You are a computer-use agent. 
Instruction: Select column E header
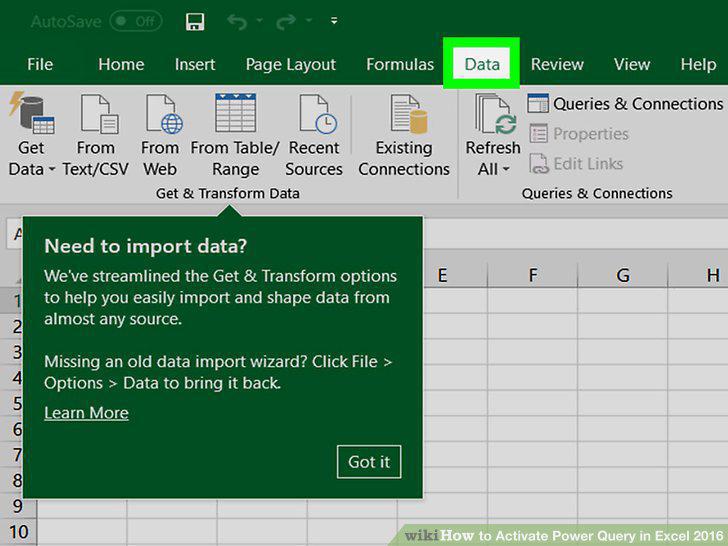(442, 275)
